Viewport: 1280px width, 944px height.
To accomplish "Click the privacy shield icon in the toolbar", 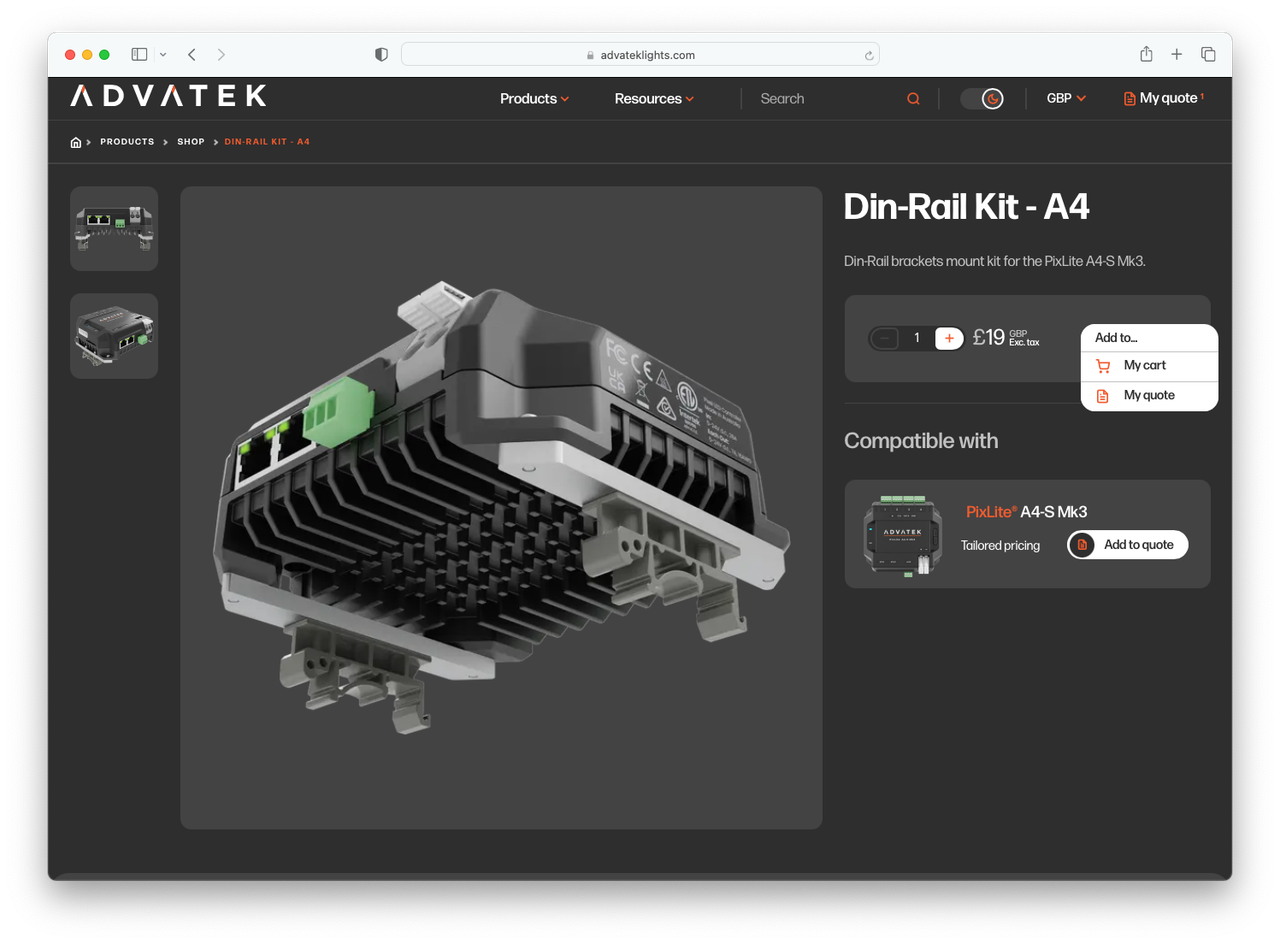I will tap(381, 55).
